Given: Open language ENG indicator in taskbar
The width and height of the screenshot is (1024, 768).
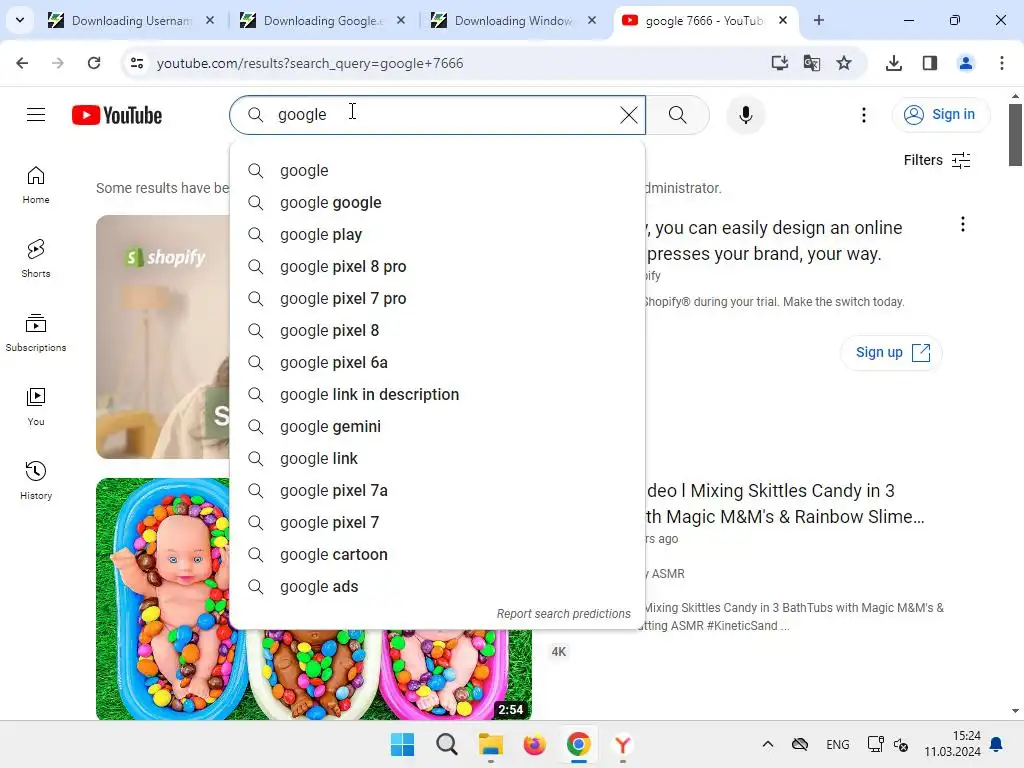Looking at the screenshot, I should [x=837, y=744].
